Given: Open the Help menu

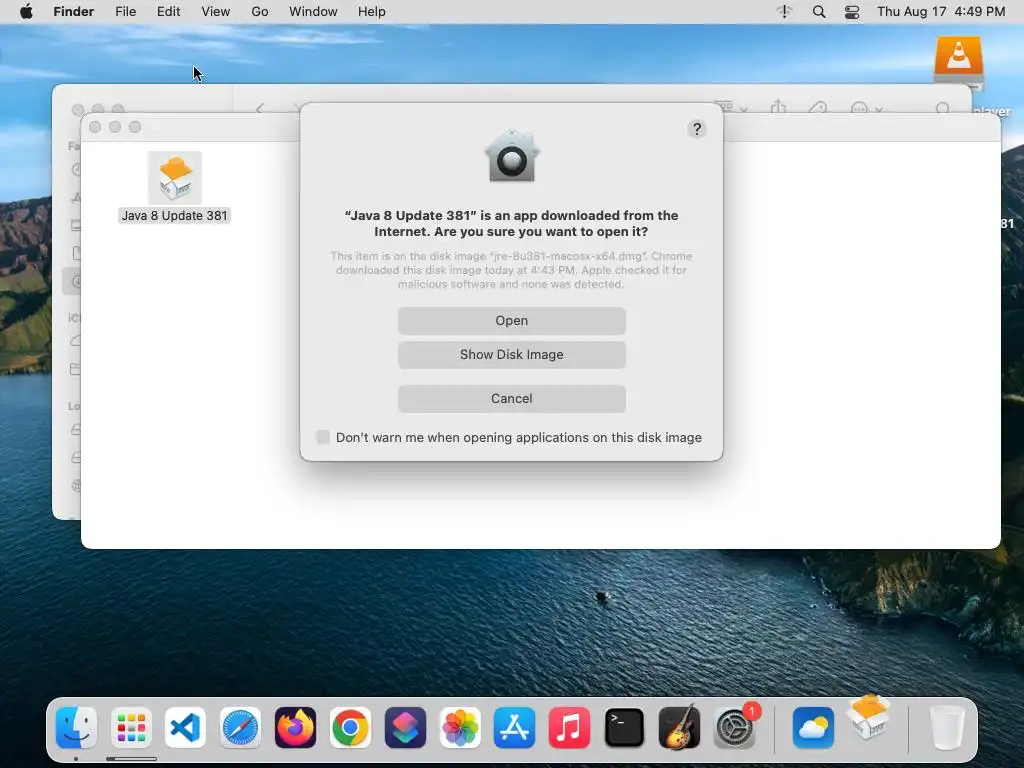Looking at the screenshot, I should [x=372, y=11].
